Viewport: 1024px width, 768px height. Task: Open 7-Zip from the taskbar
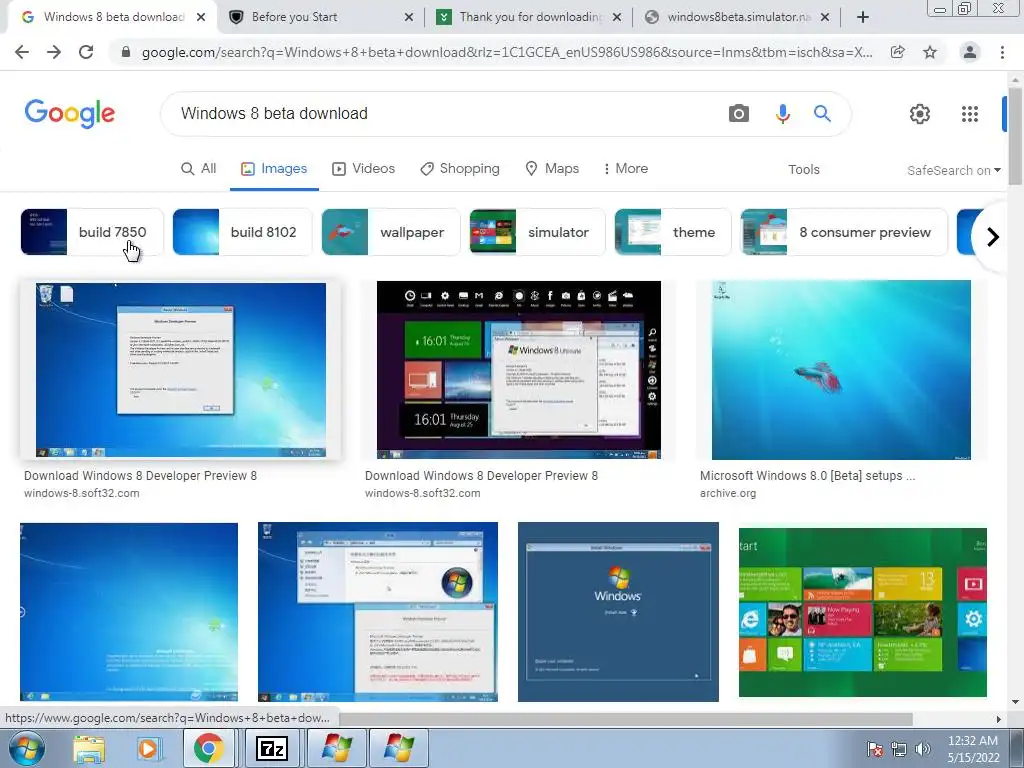(272, 748)
